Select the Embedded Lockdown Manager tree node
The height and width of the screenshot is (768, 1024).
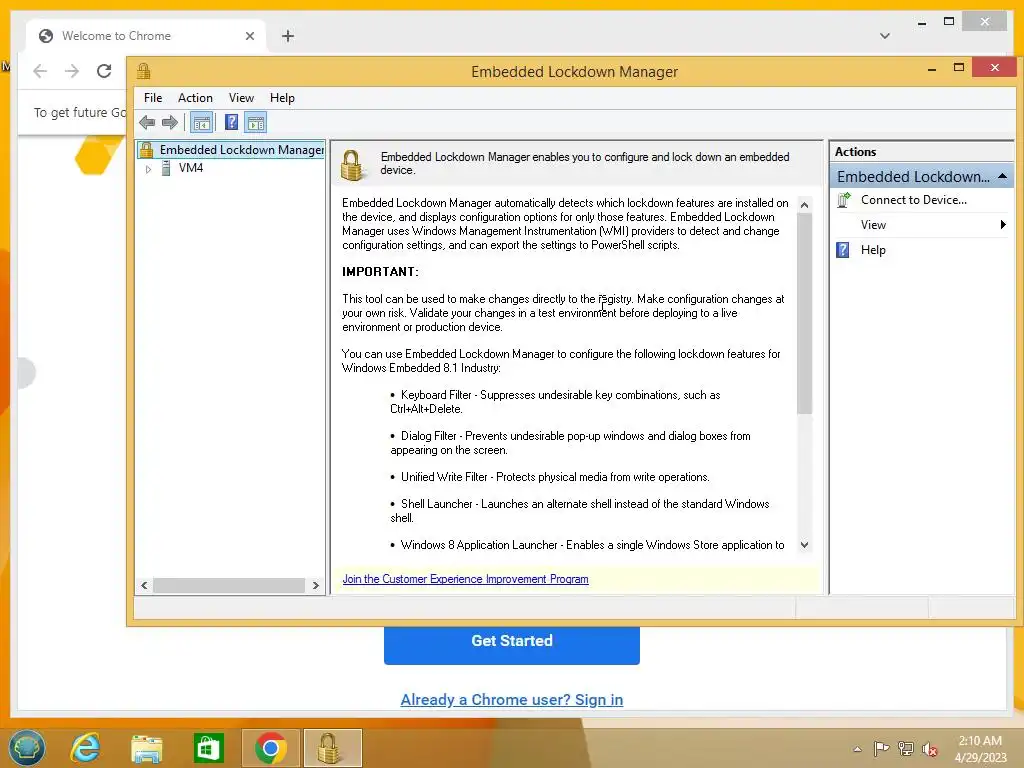click(232, 150)
